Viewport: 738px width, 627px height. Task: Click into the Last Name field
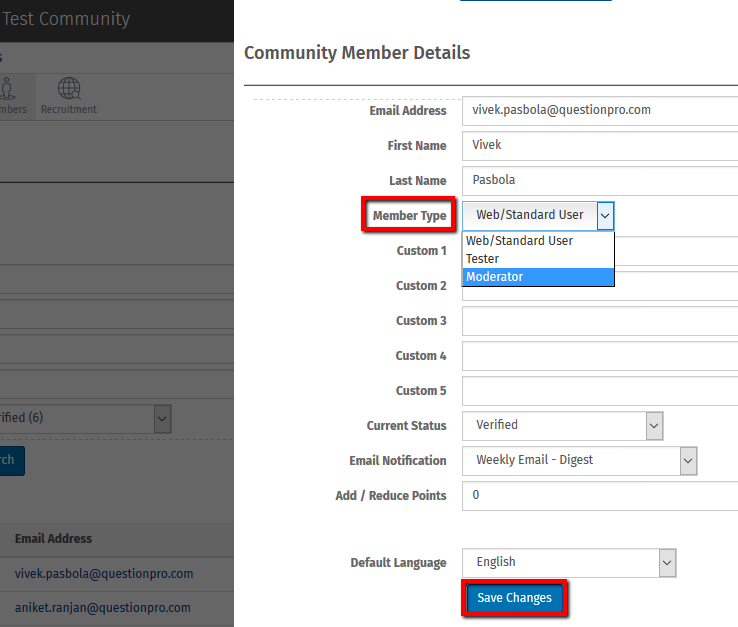(600, 181)
